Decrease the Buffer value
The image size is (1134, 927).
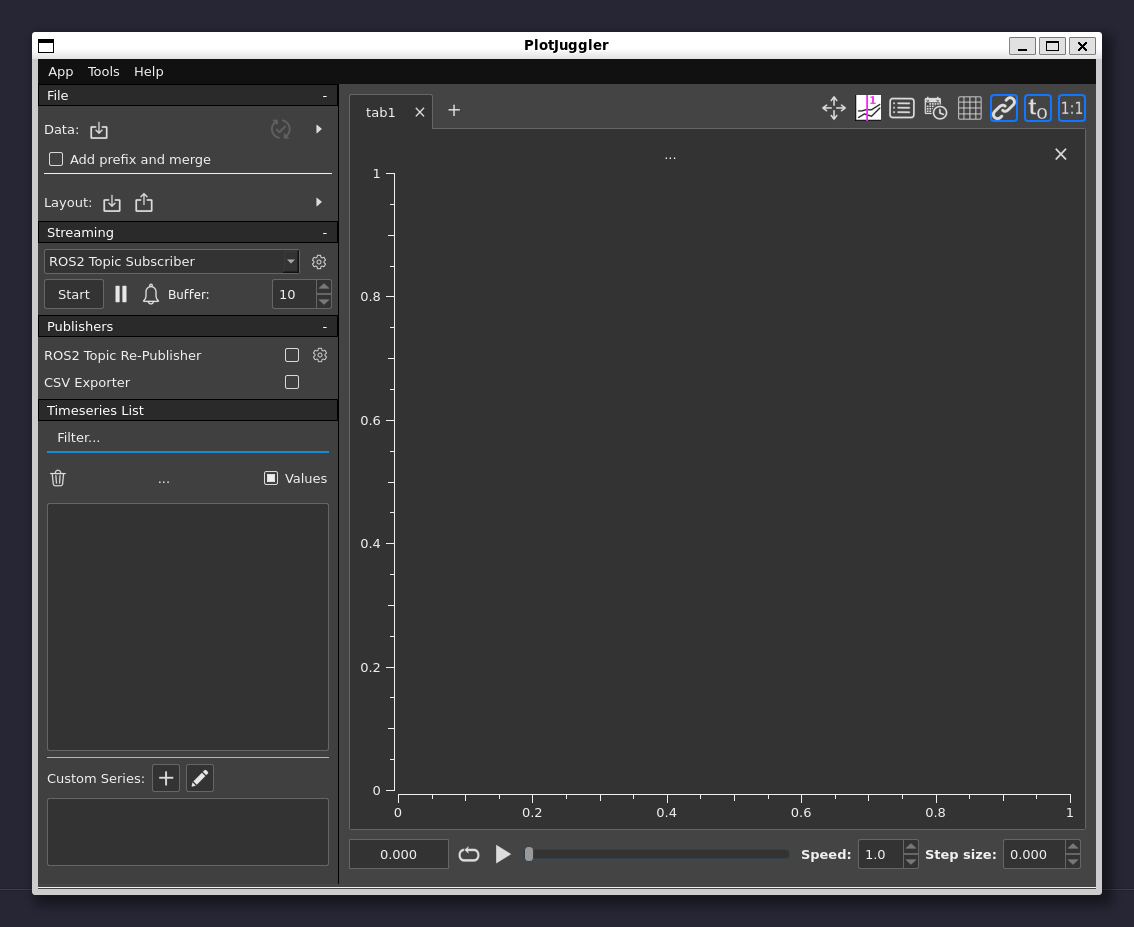pos(324,302)
